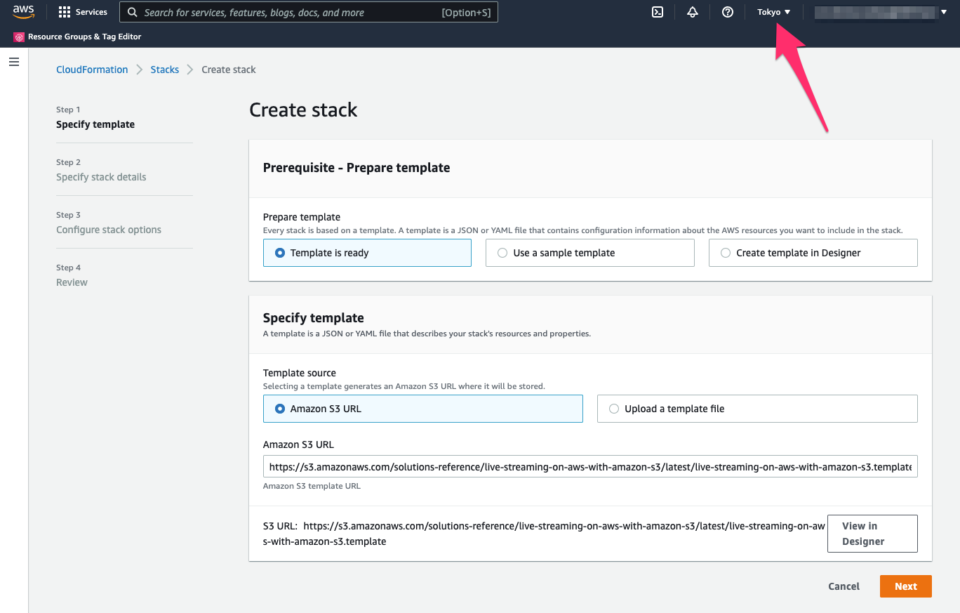The width and height of the screenshot is (960, 613).
Task: Click the CloudFormation breadcrumb link
Action: point(92,69)
